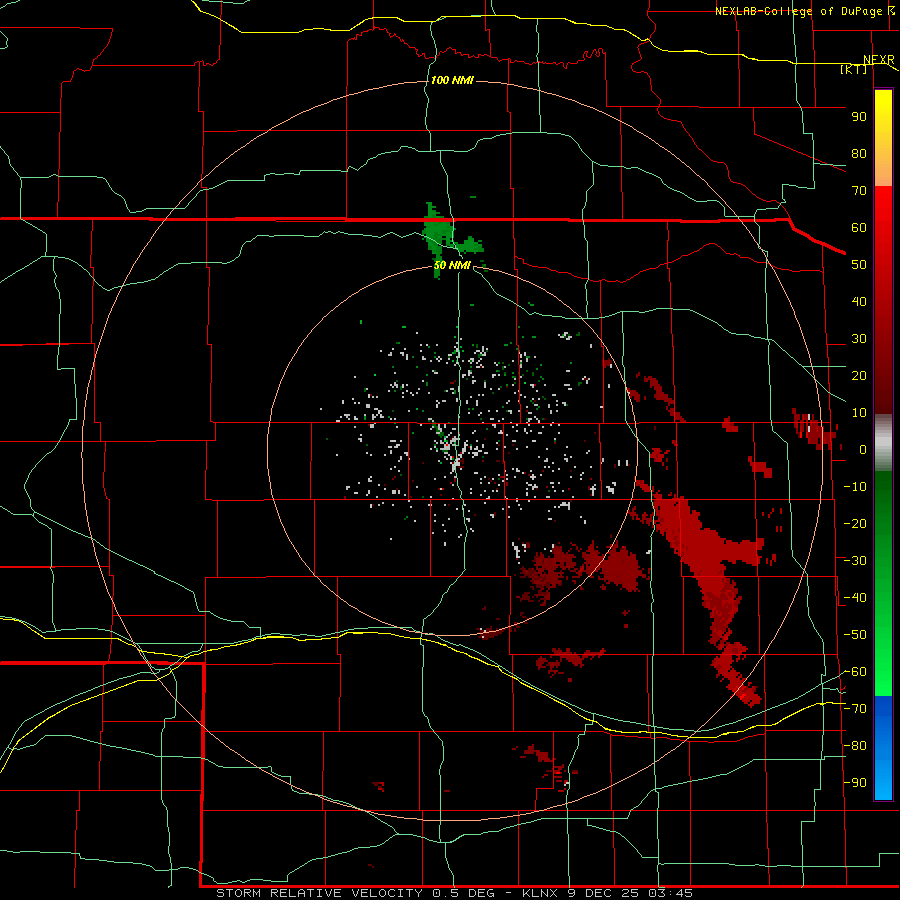900x900 pixels.
Task: Click the positive 50 scale value
Action: [859, 265]
